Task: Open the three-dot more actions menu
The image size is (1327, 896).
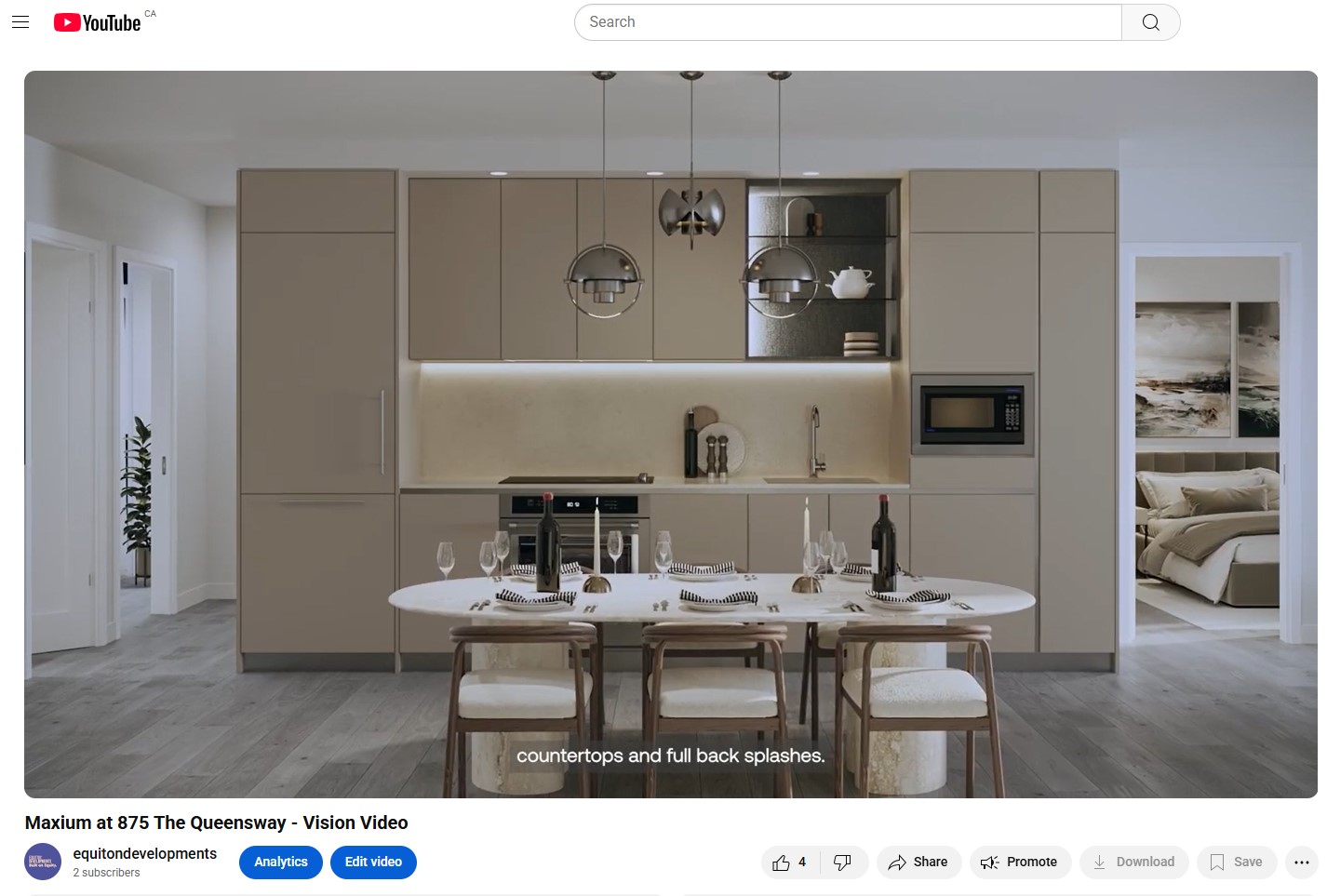Action: tap(1302, 863)
